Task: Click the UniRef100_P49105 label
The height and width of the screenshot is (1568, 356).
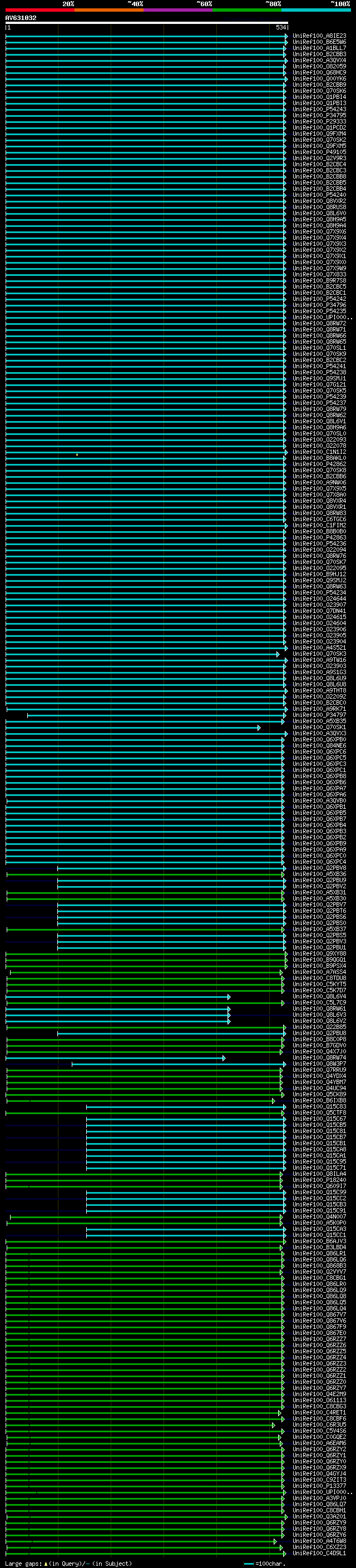Action: (x=319, y=152)
